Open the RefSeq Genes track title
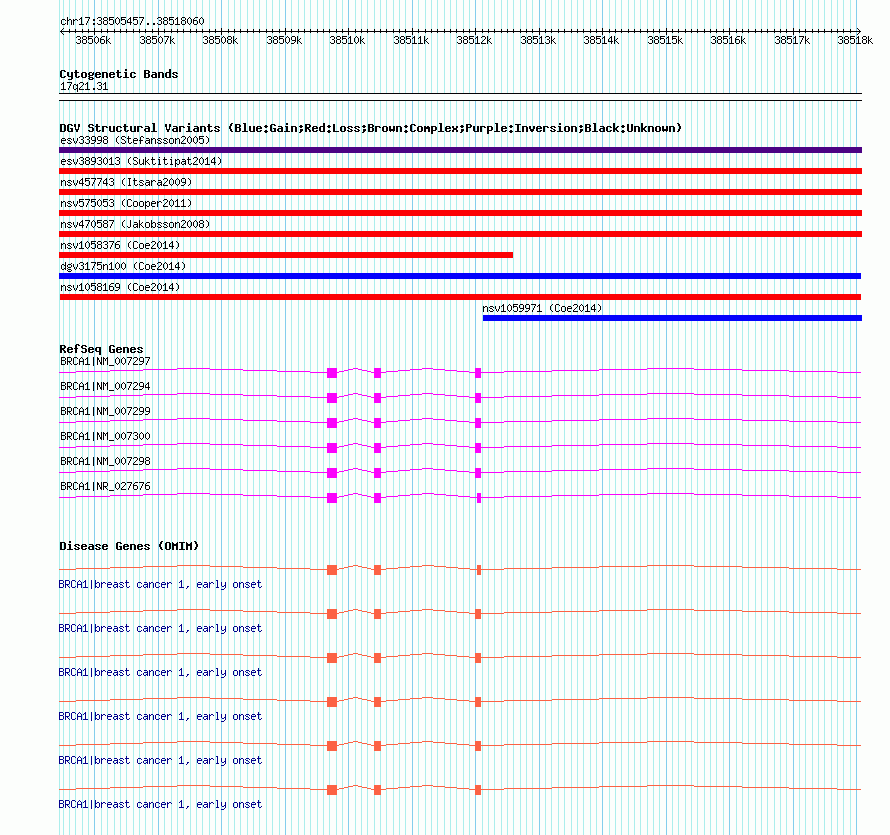 [x=101, y=349]
